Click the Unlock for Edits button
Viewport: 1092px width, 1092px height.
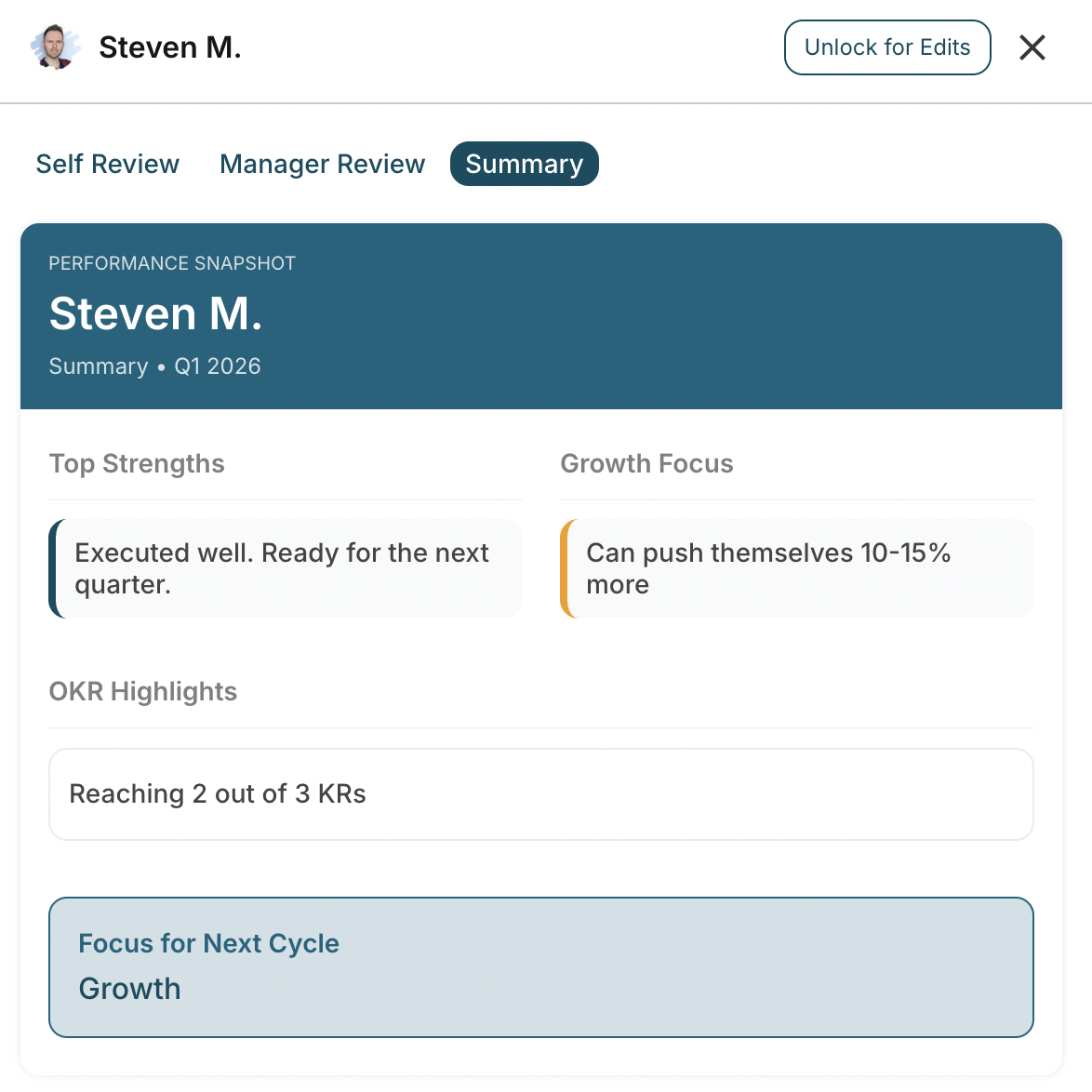click(886, 47)
